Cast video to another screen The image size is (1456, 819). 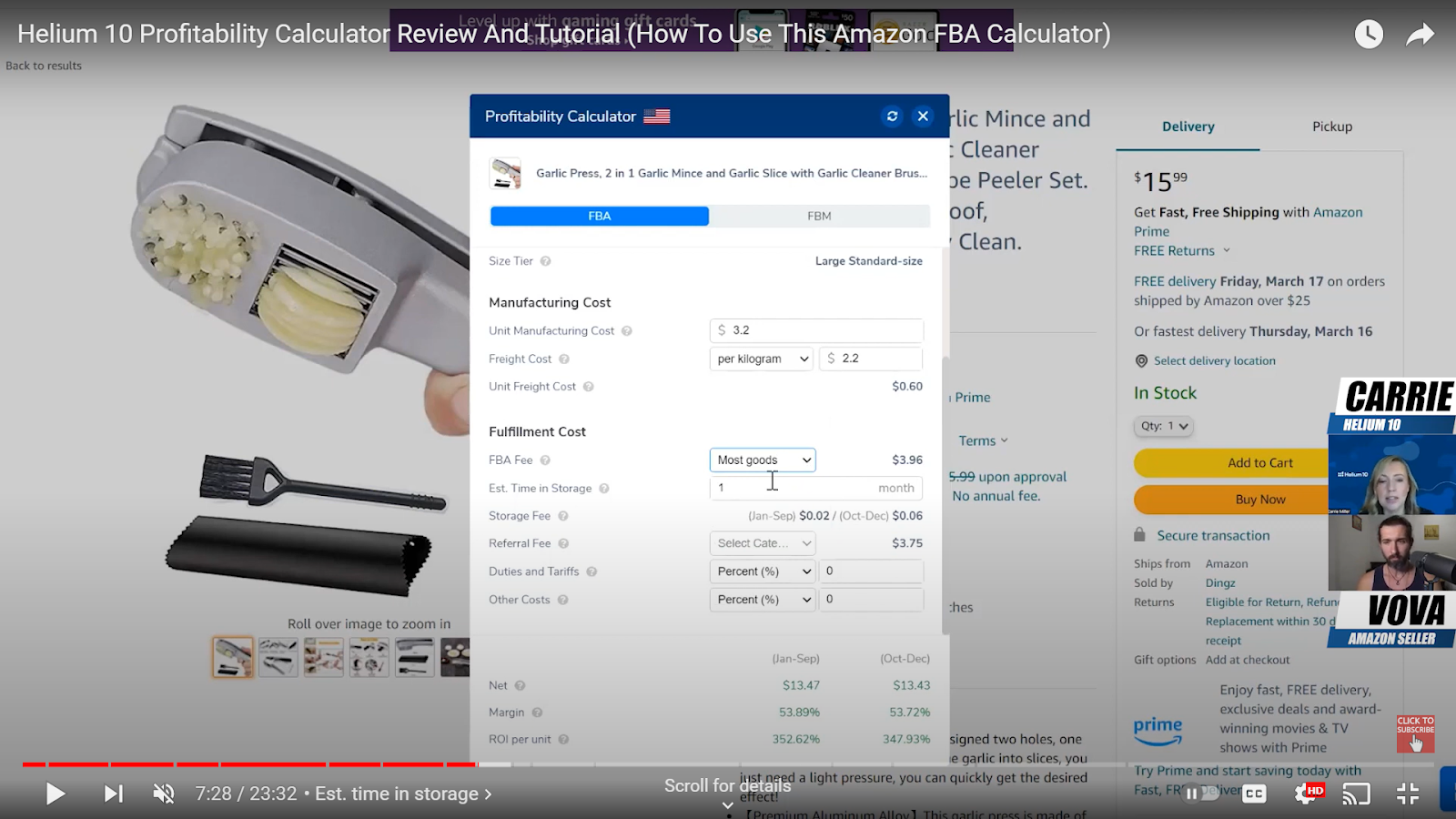[x=1356, y=794]
